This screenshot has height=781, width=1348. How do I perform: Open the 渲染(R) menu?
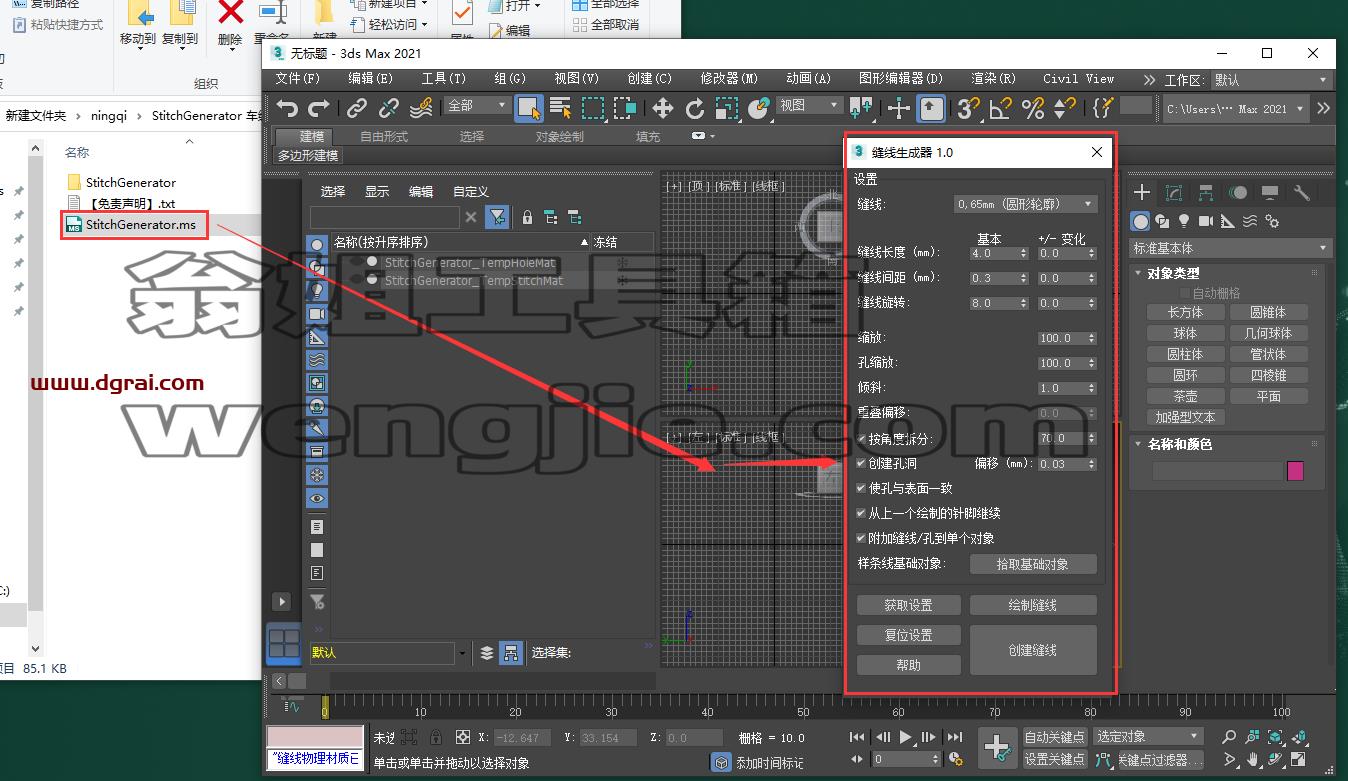click(993, 78)
